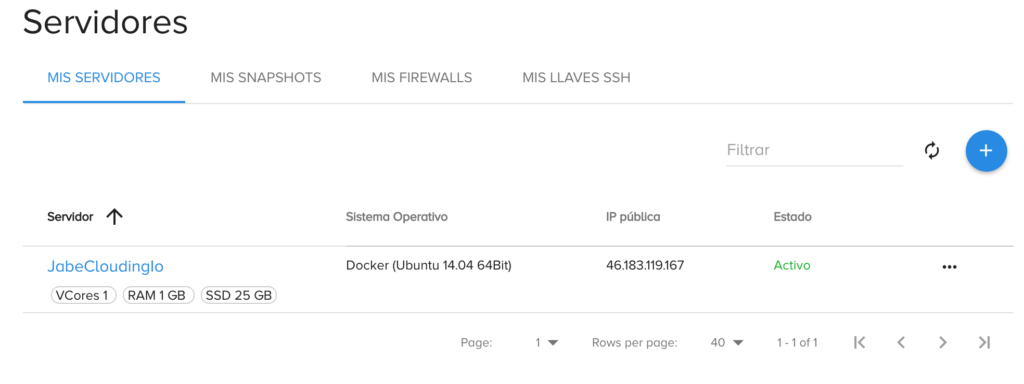This screenshot has width=1024, height=384.
Task: Jump to last page of results
Action: (x=984, y=342)
